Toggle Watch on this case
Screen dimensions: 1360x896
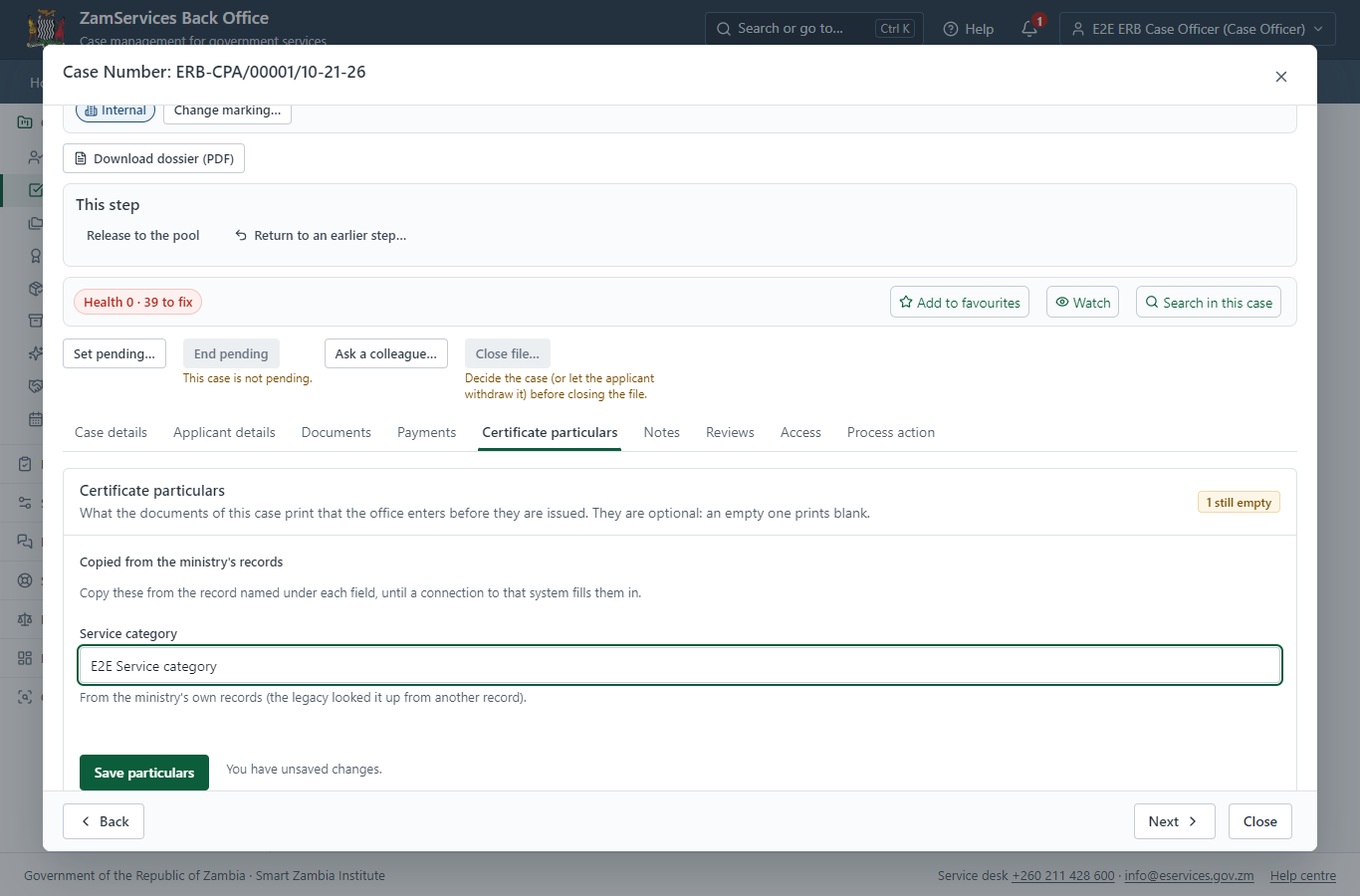coord(1082,302)
